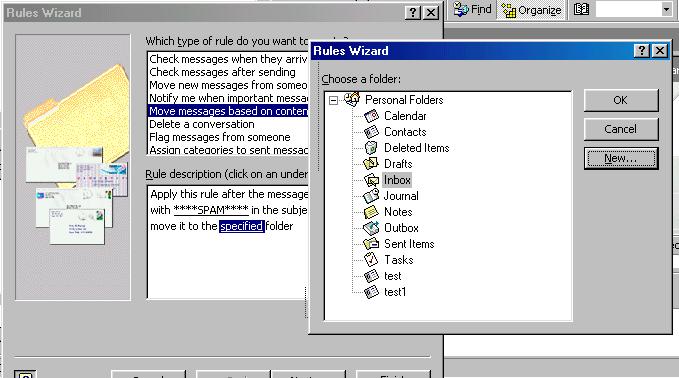Select the test1 folder
Viewport: 679px width, 378px height.
tap(395, 292)
